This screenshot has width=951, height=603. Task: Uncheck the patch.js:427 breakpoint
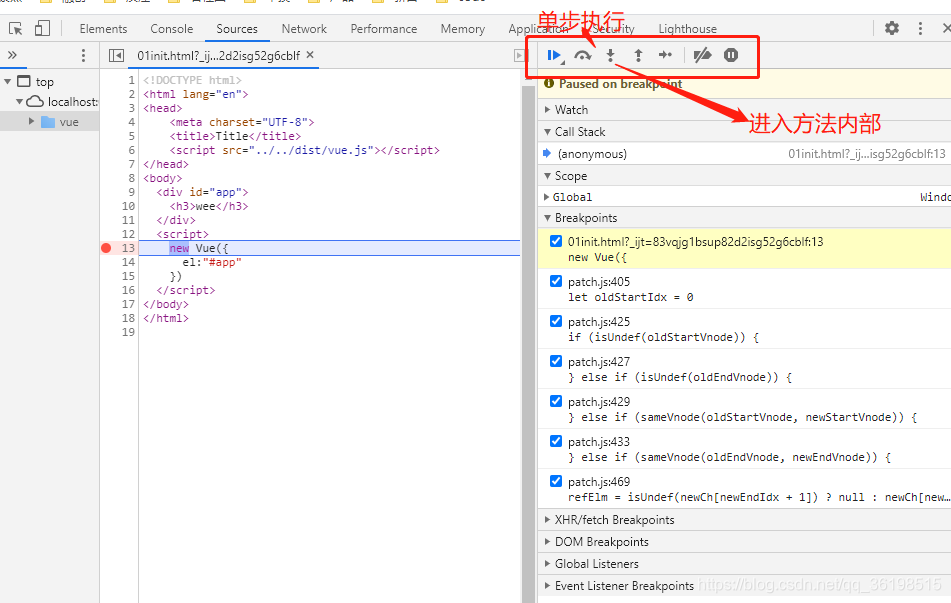pyautogui.click(x=556, y=362)
